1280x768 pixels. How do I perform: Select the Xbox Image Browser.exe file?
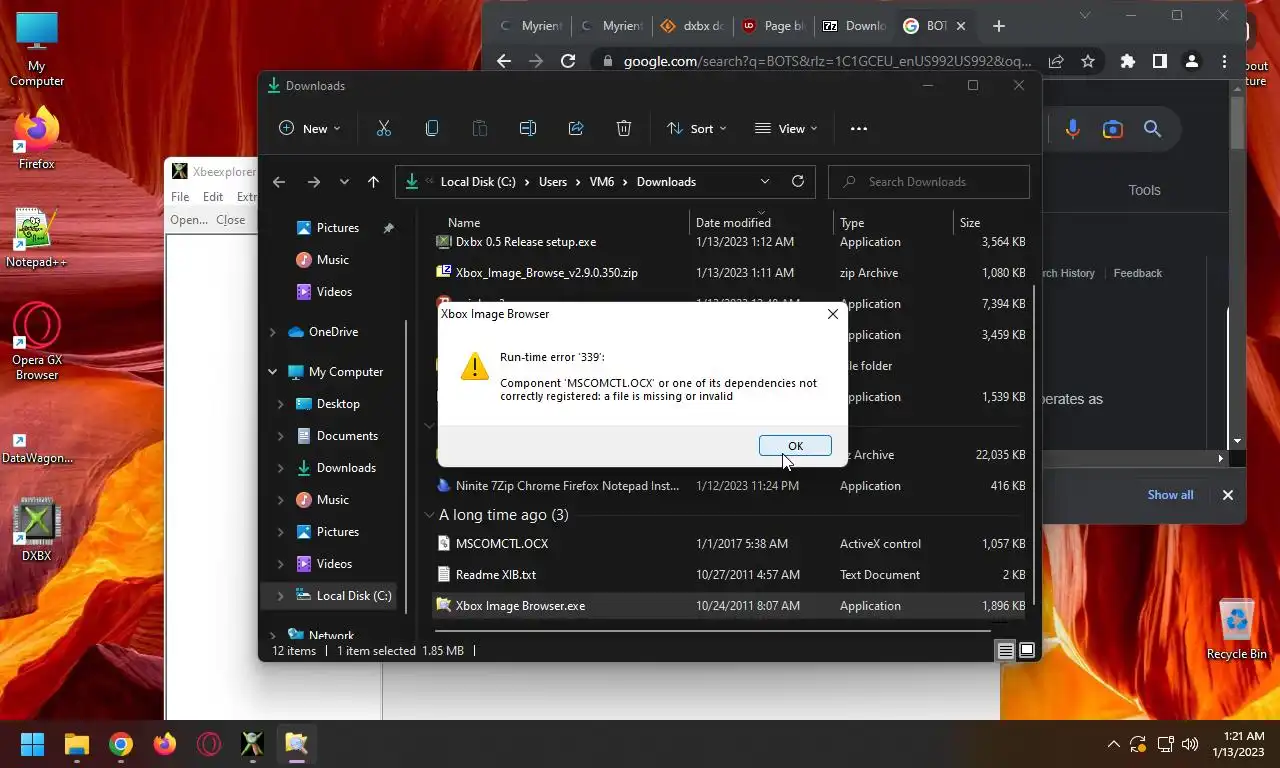click(x=731, y=606)
